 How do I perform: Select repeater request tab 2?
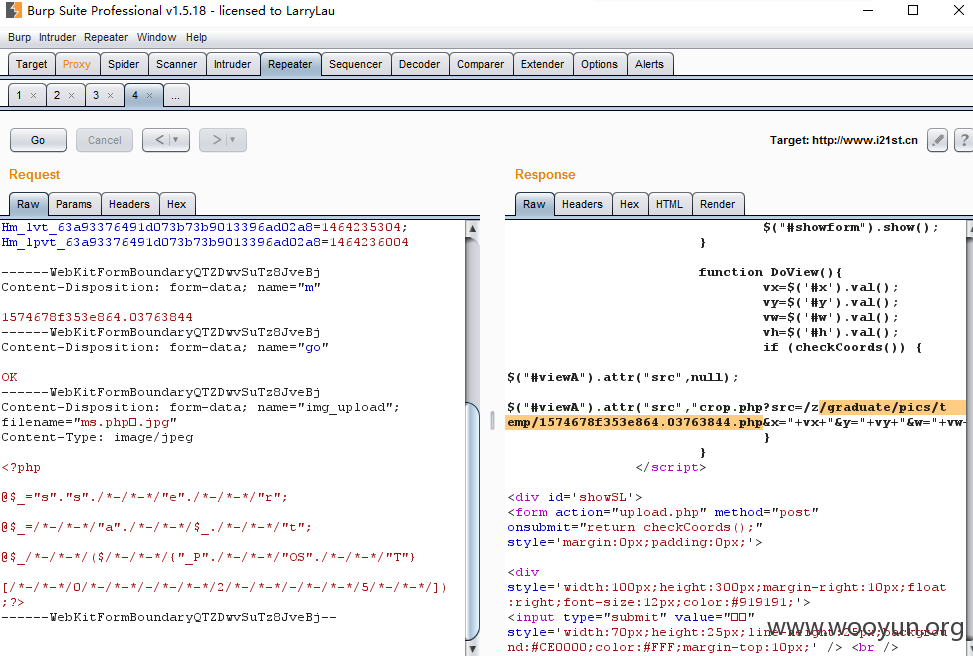(x=57, y=96)
